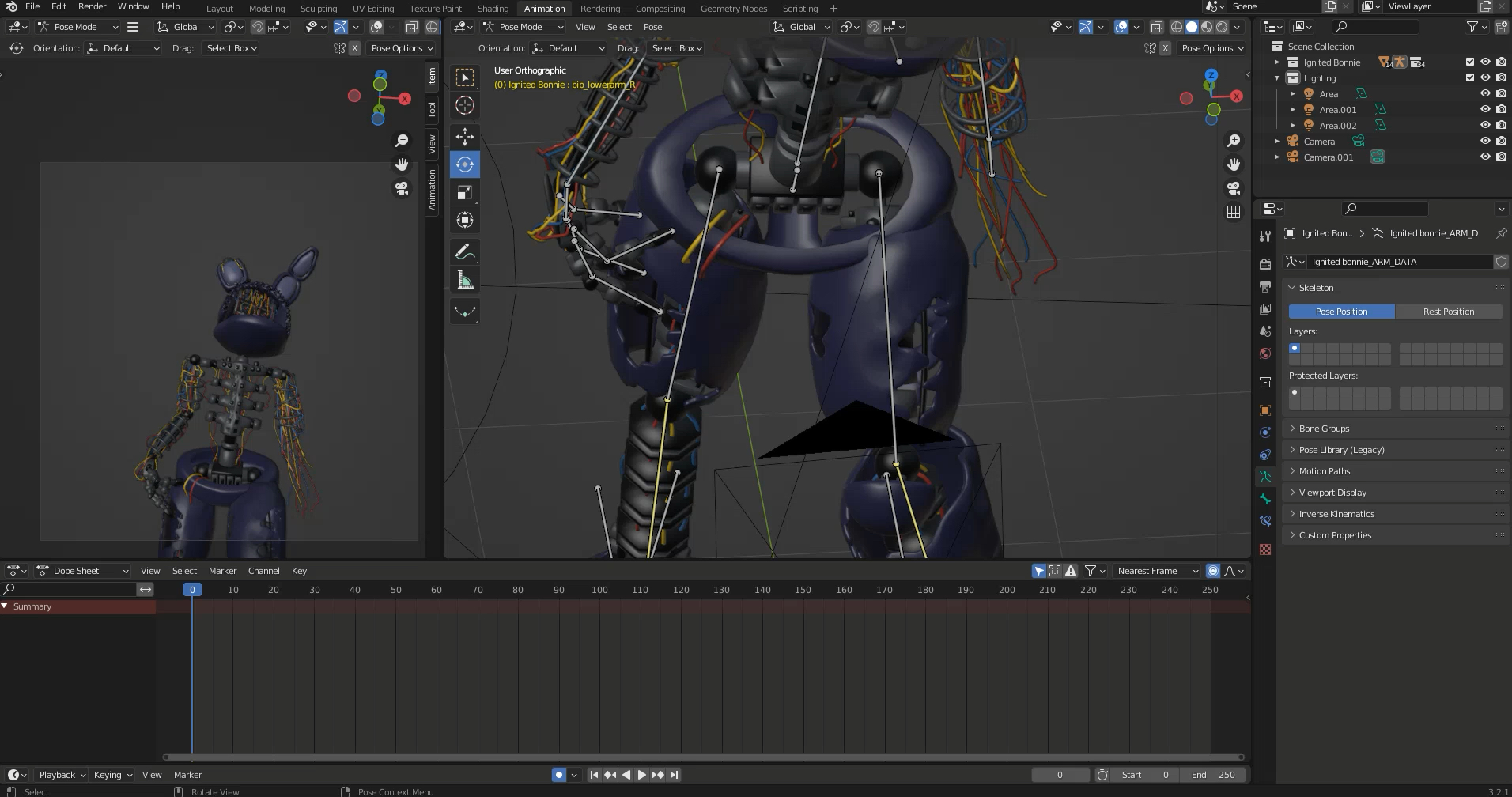Click the armature name Ignited bonnie_ARM_DATA field

pyautogui.click(x=1400, y=262)
